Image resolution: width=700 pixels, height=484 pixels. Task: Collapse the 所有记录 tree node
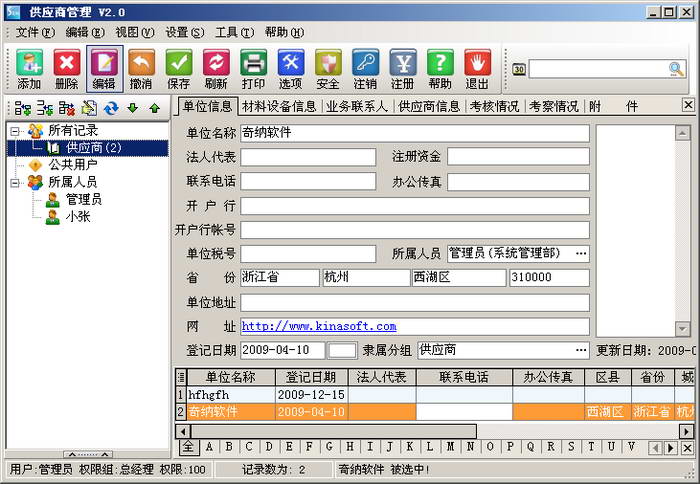point(15,131)
